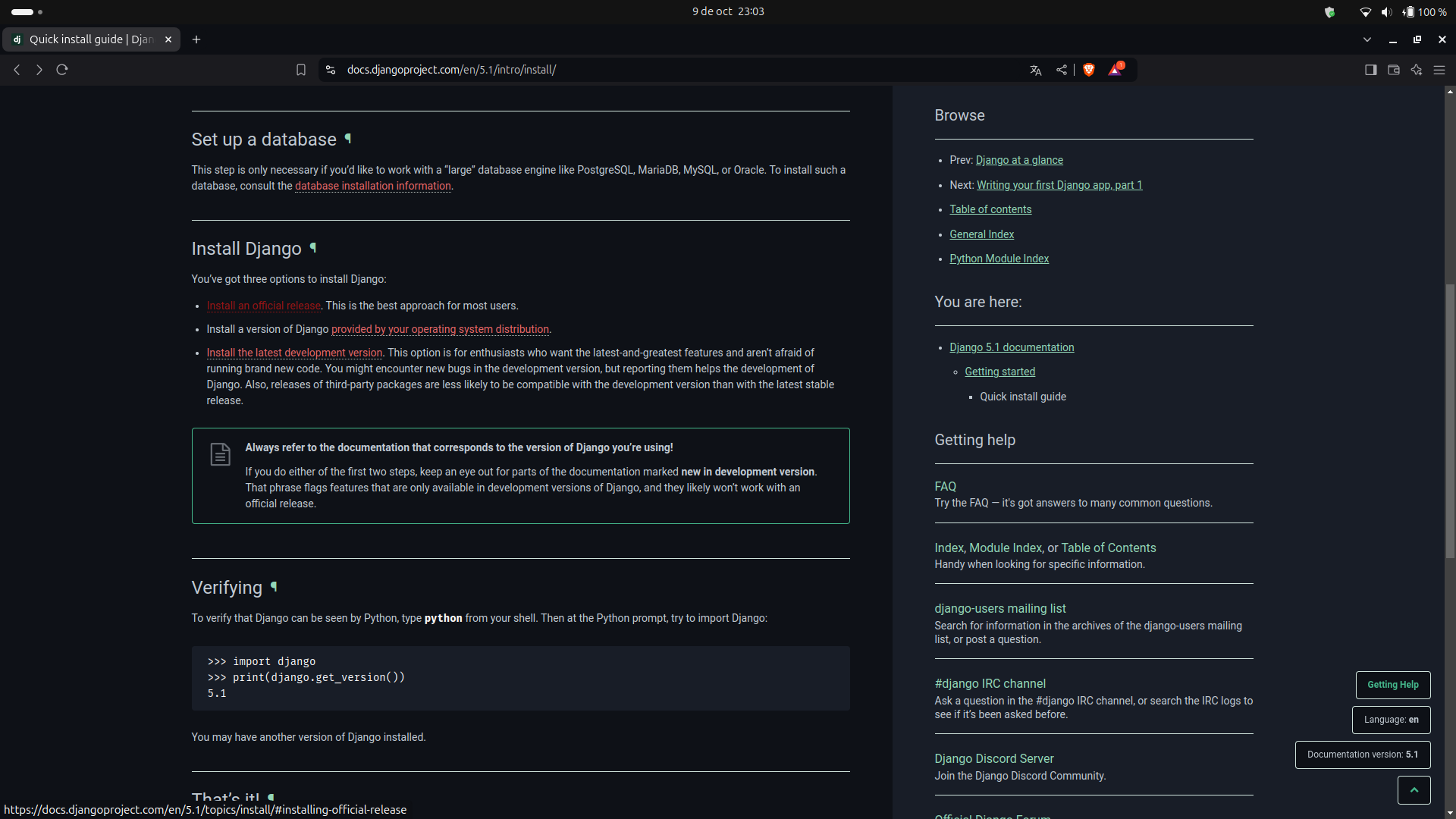Close the Quick install guide tab
Image resolution: width=1456 pixels, height=819 pixels.
pos(168,39)
